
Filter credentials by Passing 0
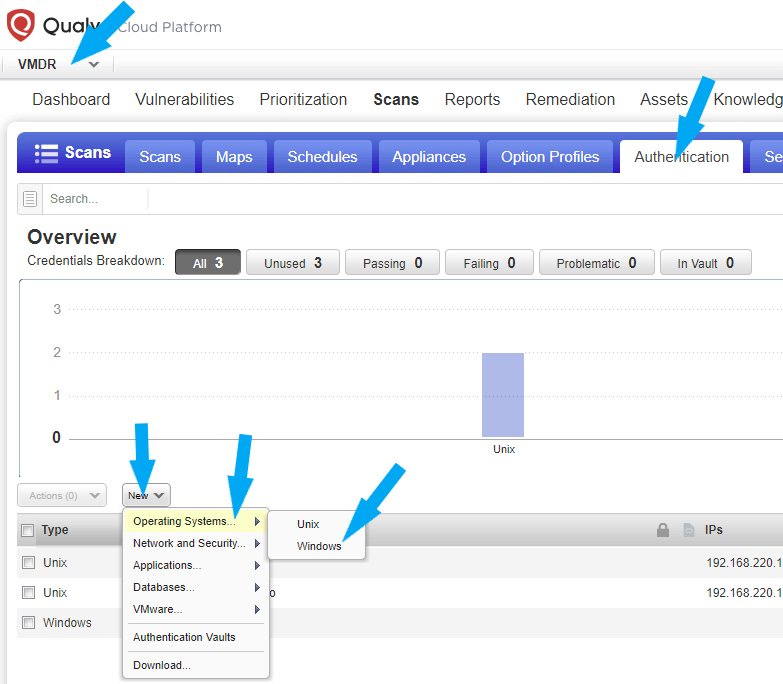pos(392,263)
